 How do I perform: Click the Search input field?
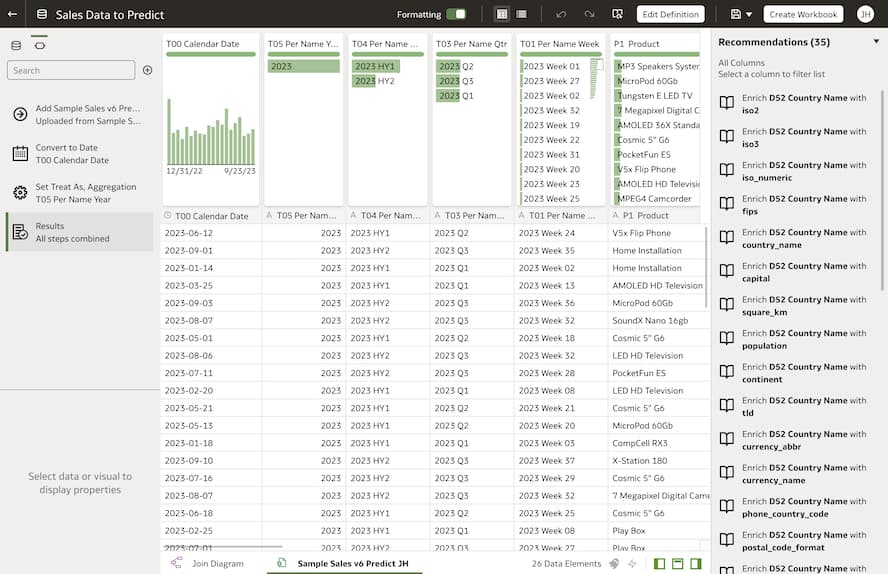(x=71, y=70)
